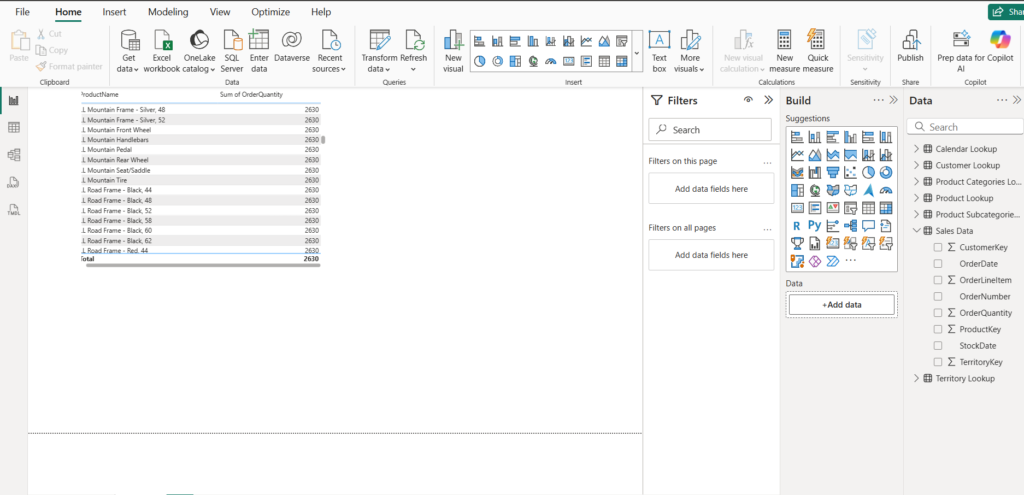1024x495 pixels.
Task: Open Model view from left sidebar
Action: pos(14,155)
